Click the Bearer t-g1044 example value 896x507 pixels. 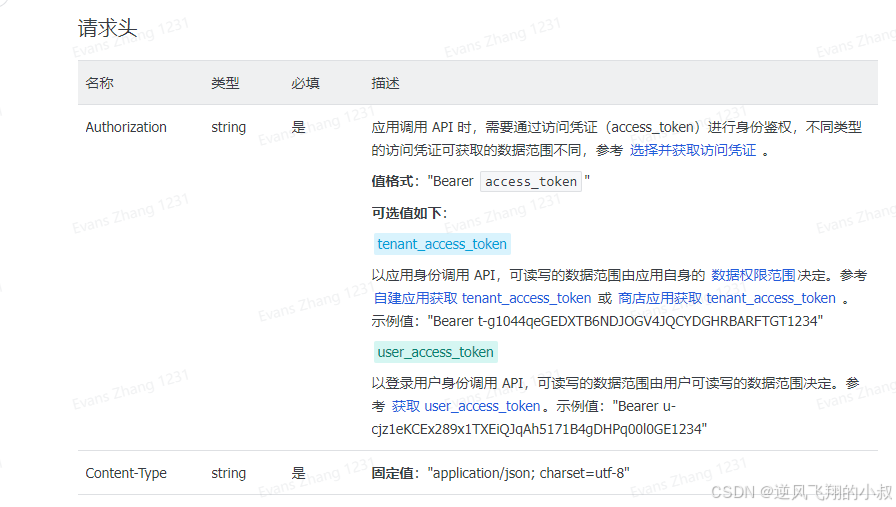tap(625, 321)
